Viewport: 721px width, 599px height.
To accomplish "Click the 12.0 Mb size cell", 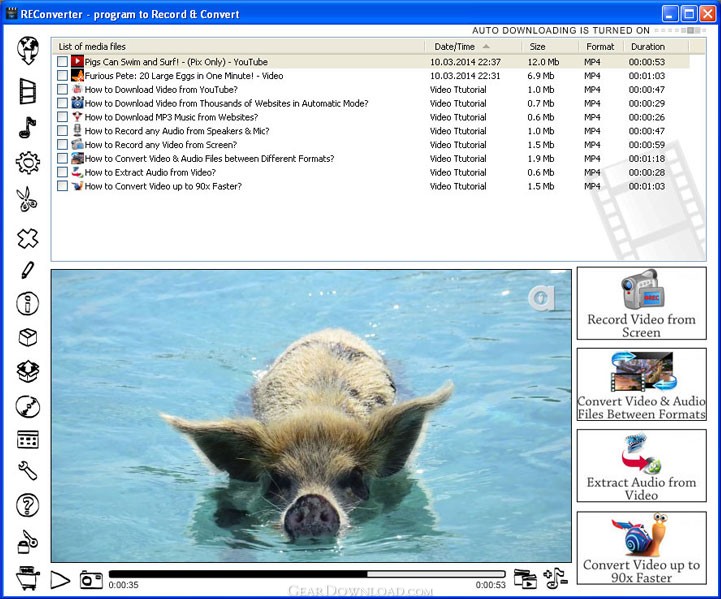I will pyautogui.click(x=543, y=62).
